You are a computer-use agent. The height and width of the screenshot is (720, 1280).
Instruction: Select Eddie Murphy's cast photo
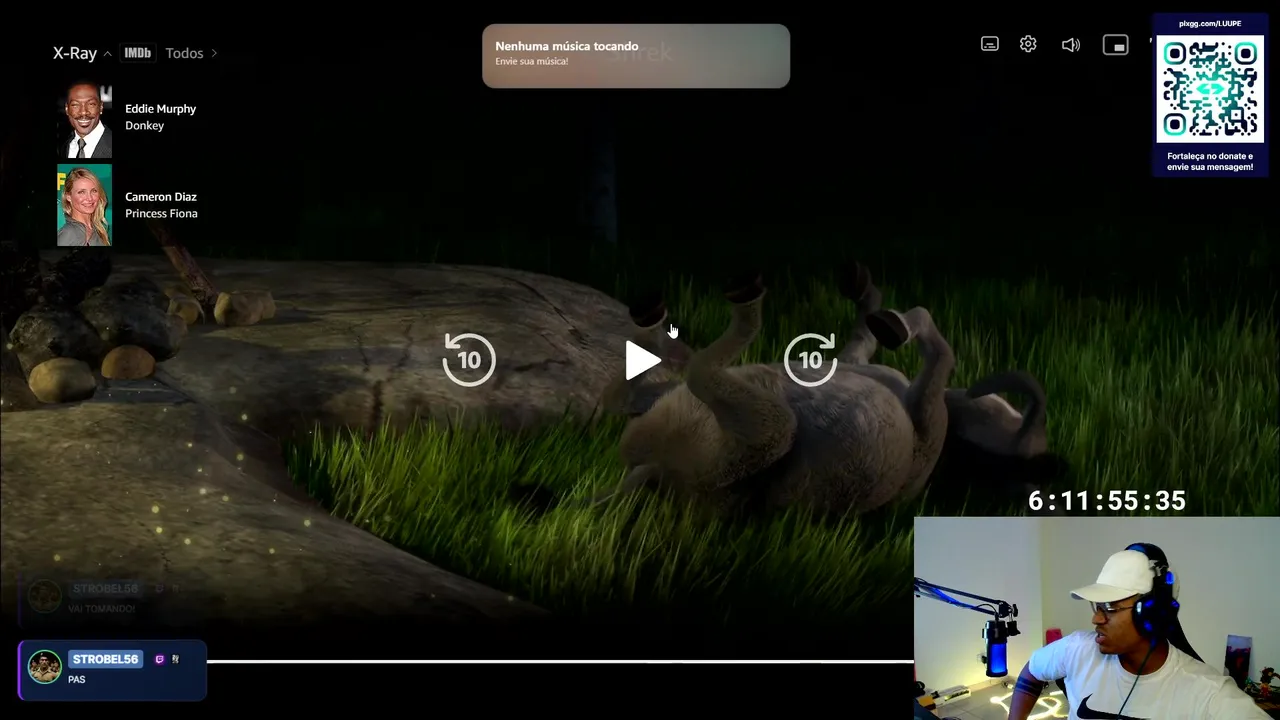tap(85, 120)
